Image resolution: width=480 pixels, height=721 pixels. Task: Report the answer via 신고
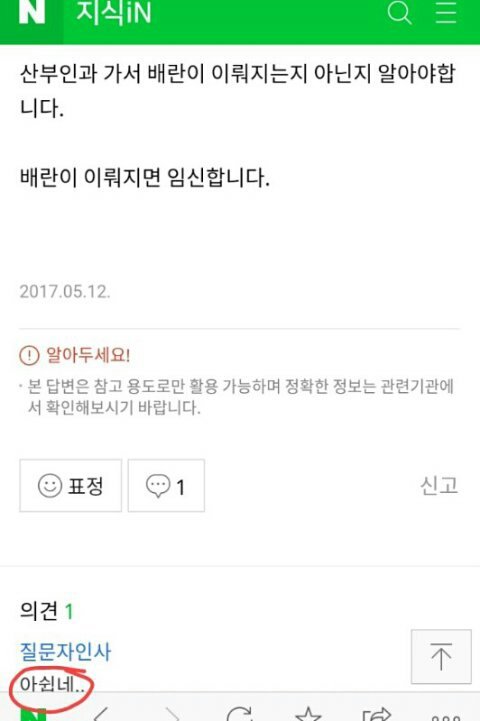[439, 485]
